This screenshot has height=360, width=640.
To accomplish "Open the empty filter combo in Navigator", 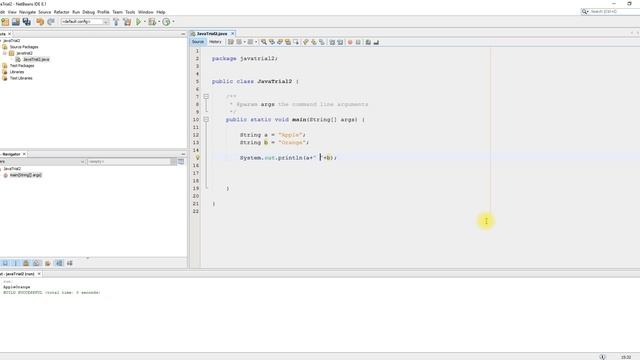I will 132,162.
